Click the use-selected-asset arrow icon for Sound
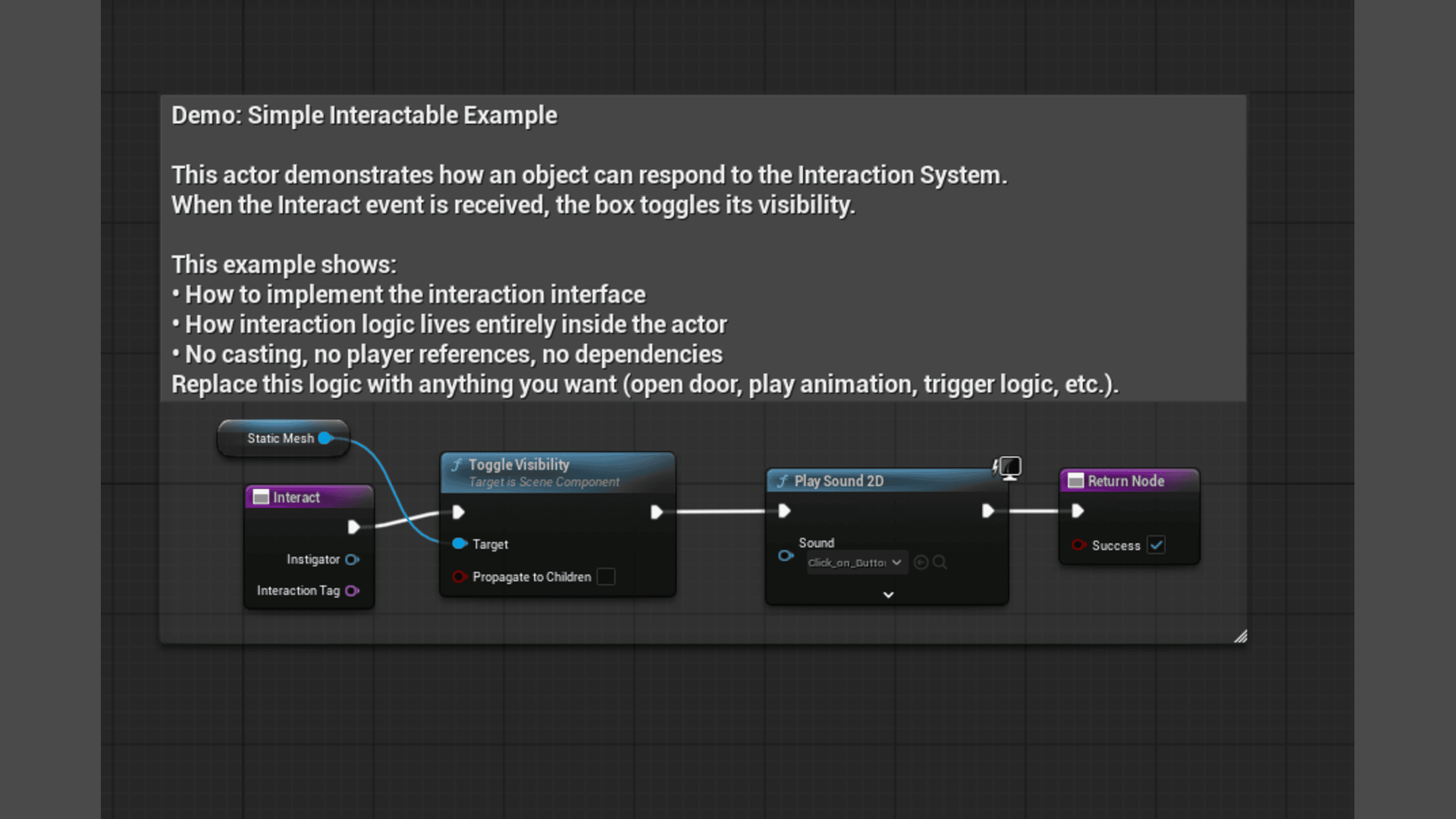1456x819 pixels. click(x=921, y=562)
